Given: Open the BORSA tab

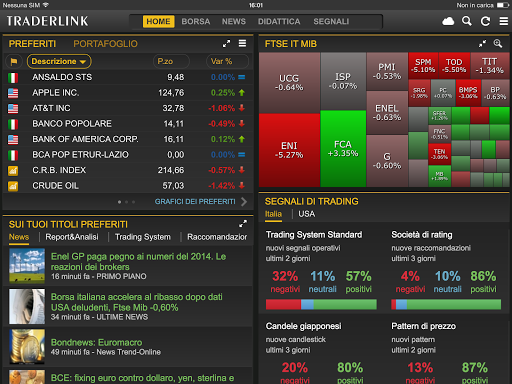Looking at the screenshot, I should click(x=196, y=21).
